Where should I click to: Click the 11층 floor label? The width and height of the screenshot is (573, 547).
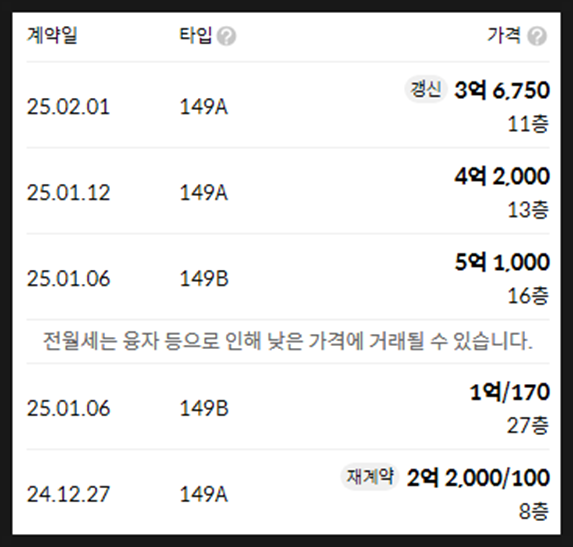point(528,124)
